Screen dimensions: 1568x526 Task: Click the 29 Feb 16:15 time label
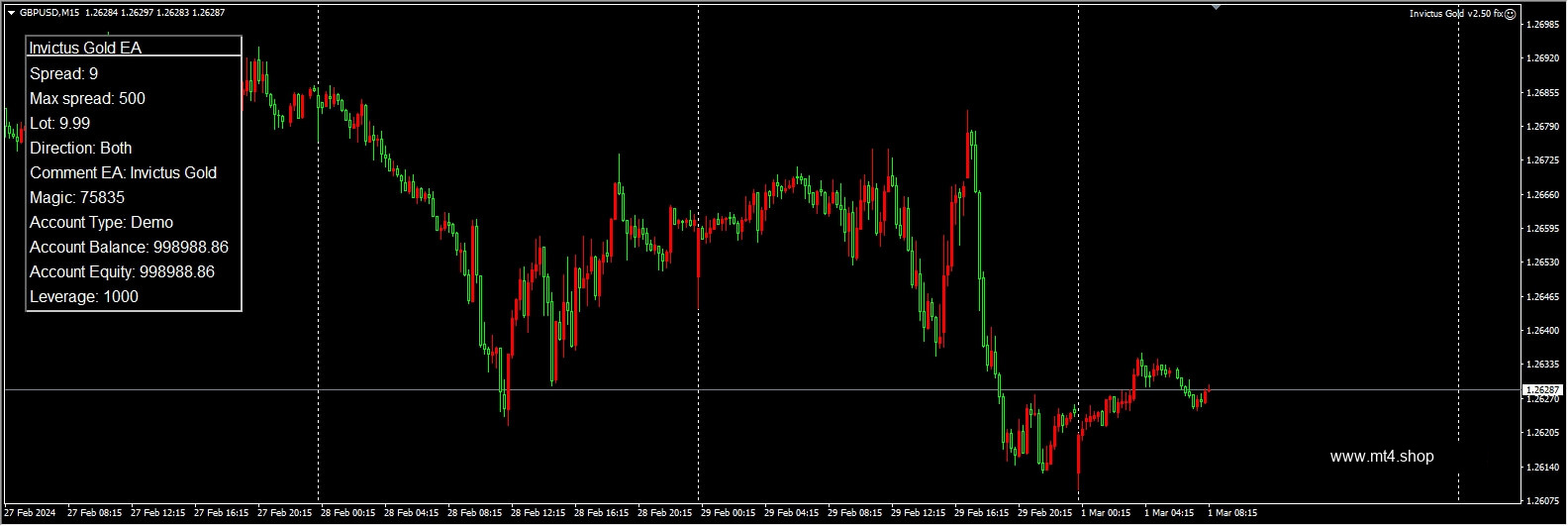[983, 513]
